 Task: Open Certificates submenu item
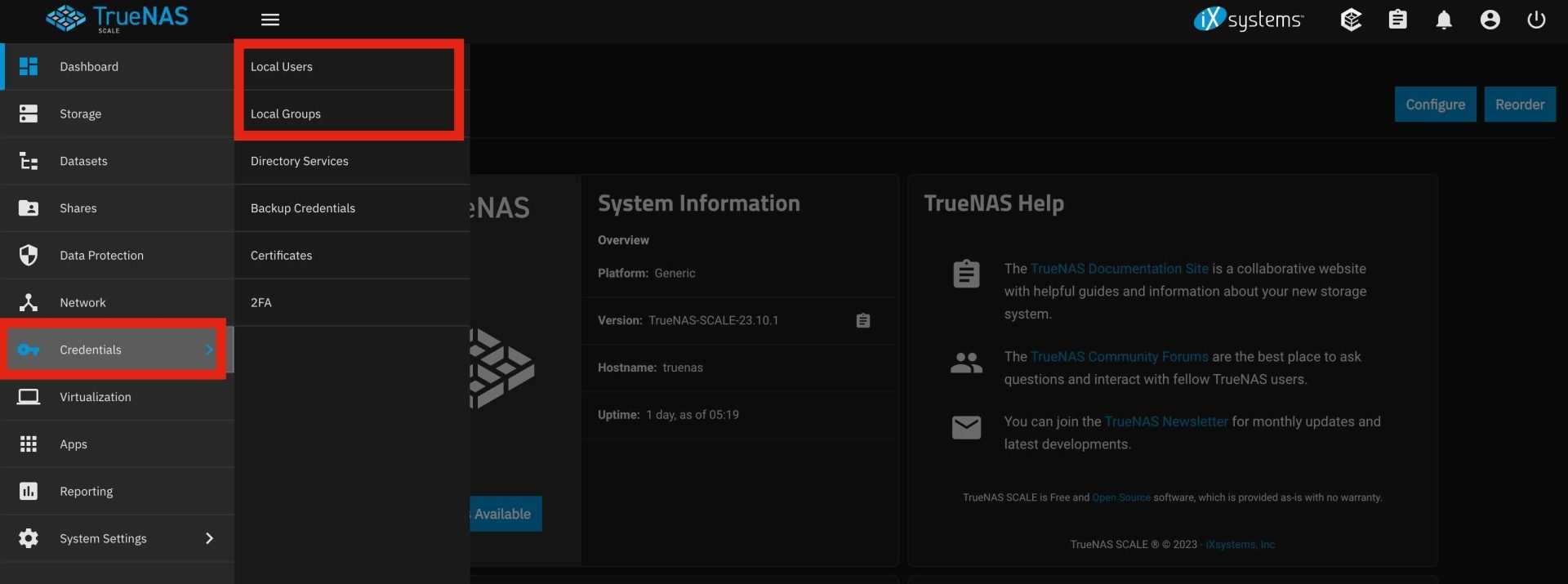coord(352,256)
